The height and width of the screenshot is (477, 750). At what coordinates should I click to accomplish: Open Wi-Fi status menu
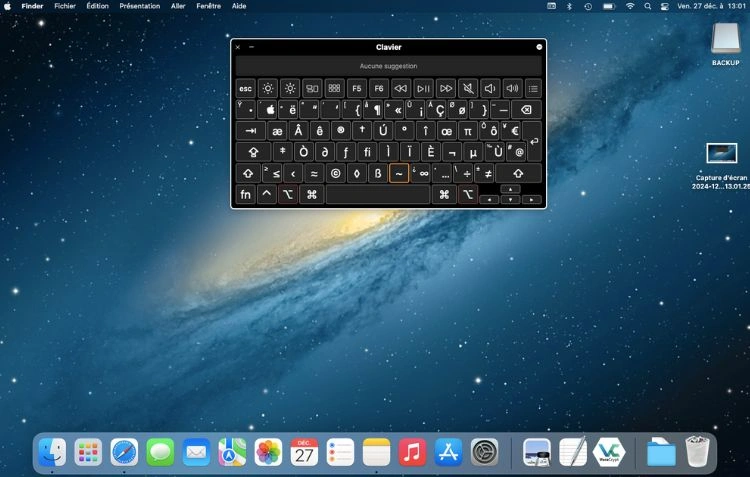[630, 6]
